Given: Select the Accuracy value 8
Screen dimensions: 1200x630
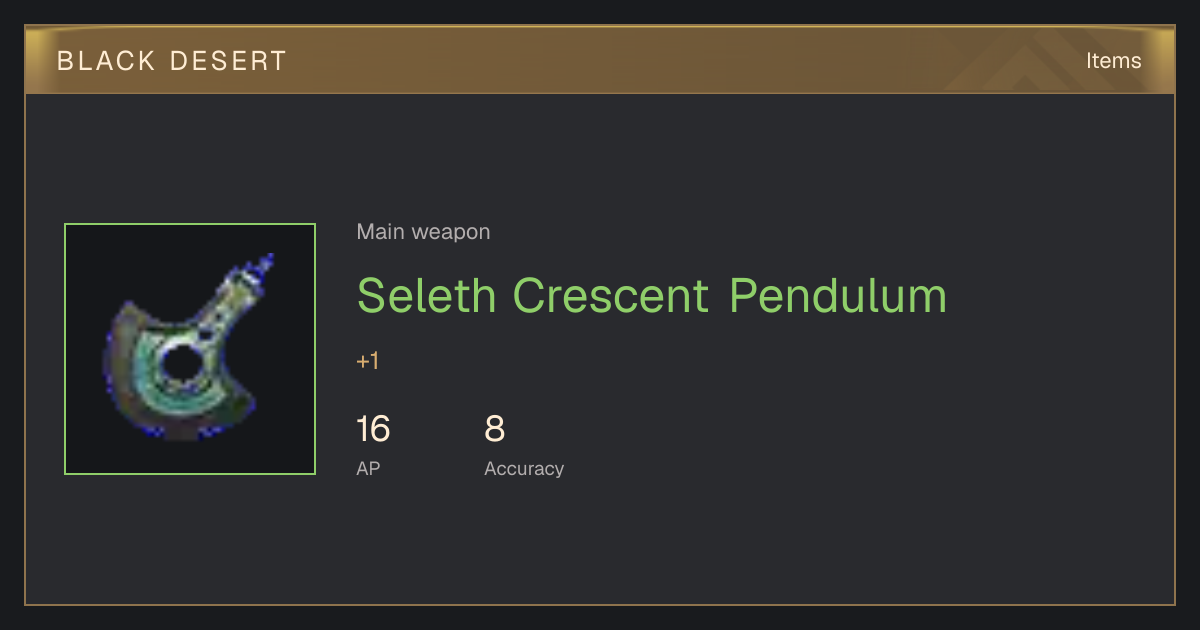Looking at the screenshot, I should pyautogui.click(x=494, y=429).
